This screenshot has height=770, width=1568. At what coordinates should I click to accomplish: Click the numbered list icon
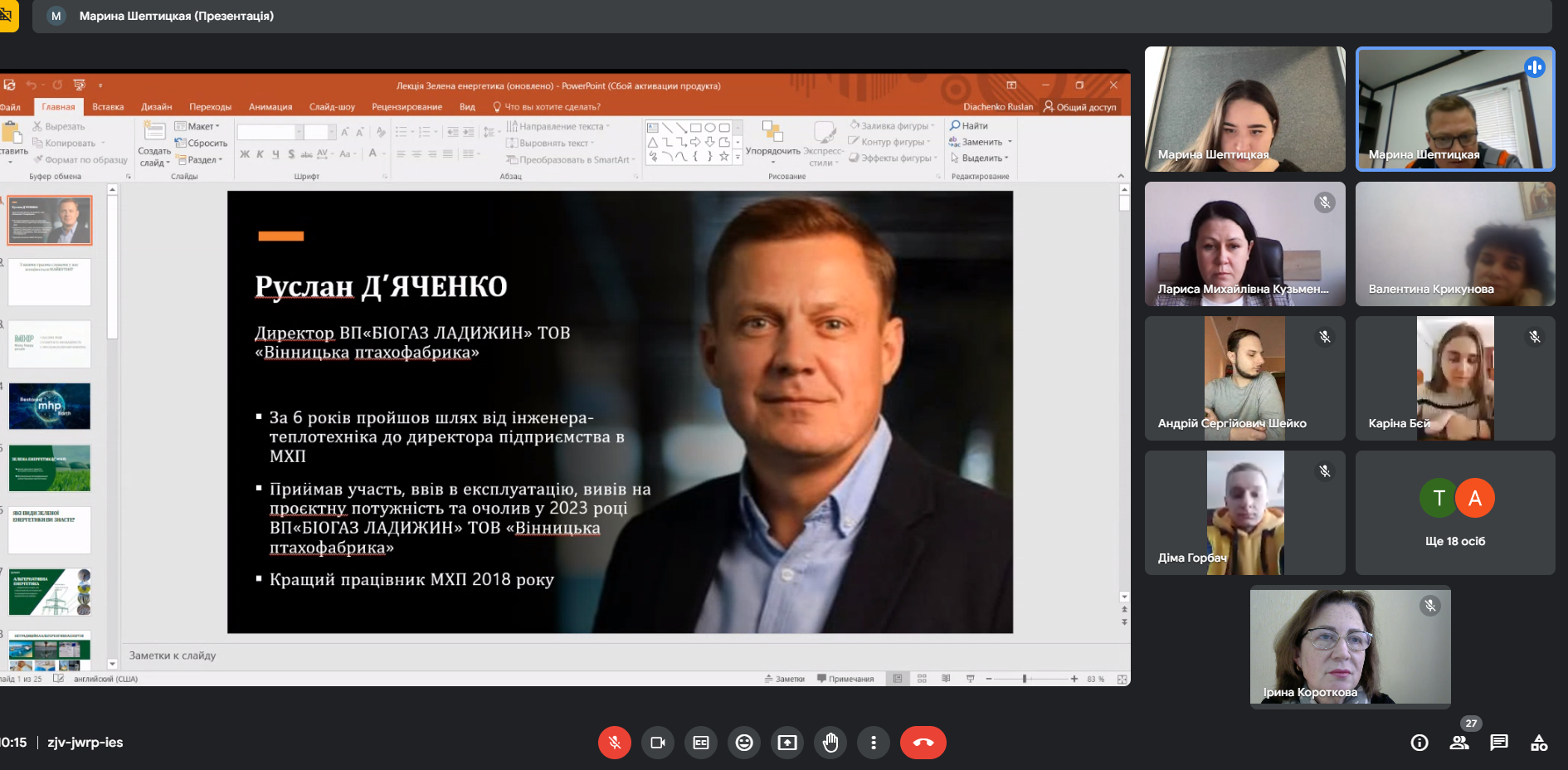pyautogui.click(x=426, y=132)
